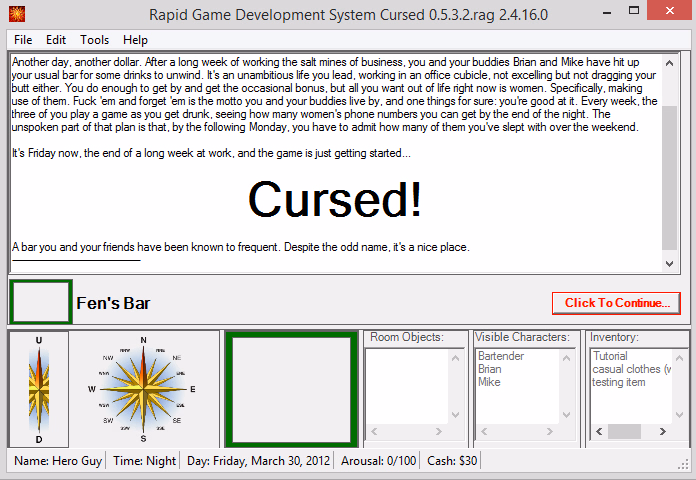Screen dimensions: 696x480
Task: Click Inventory horizontal scrollbar left arrow
Action: pos(599,432)
